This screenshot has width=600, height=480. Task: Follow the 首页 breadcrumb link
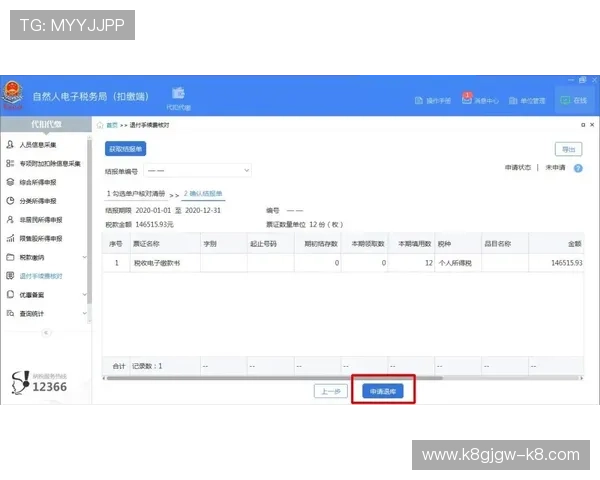coord(112,125)
